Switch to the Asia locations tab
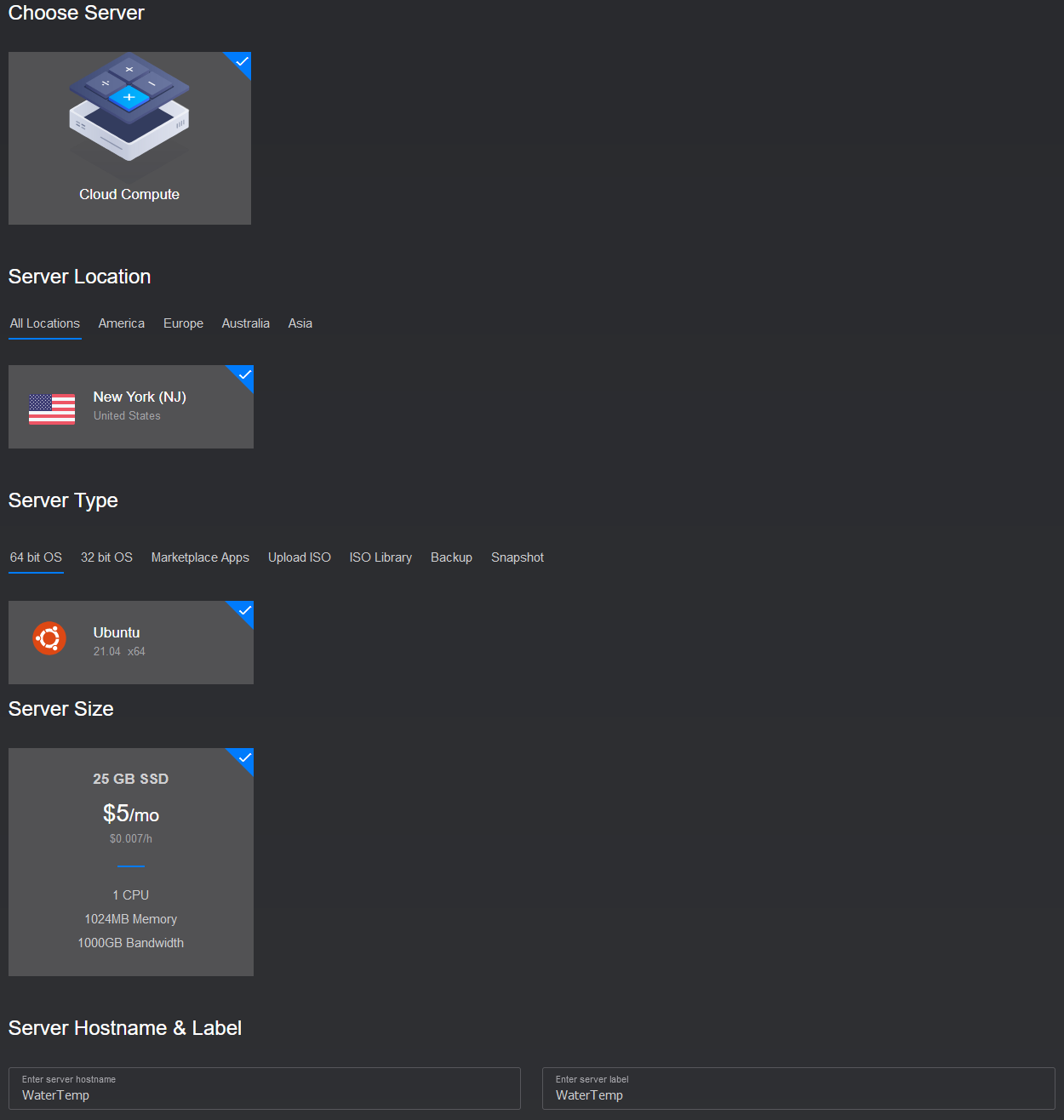1064x1120 pixels. click(300, 323)
